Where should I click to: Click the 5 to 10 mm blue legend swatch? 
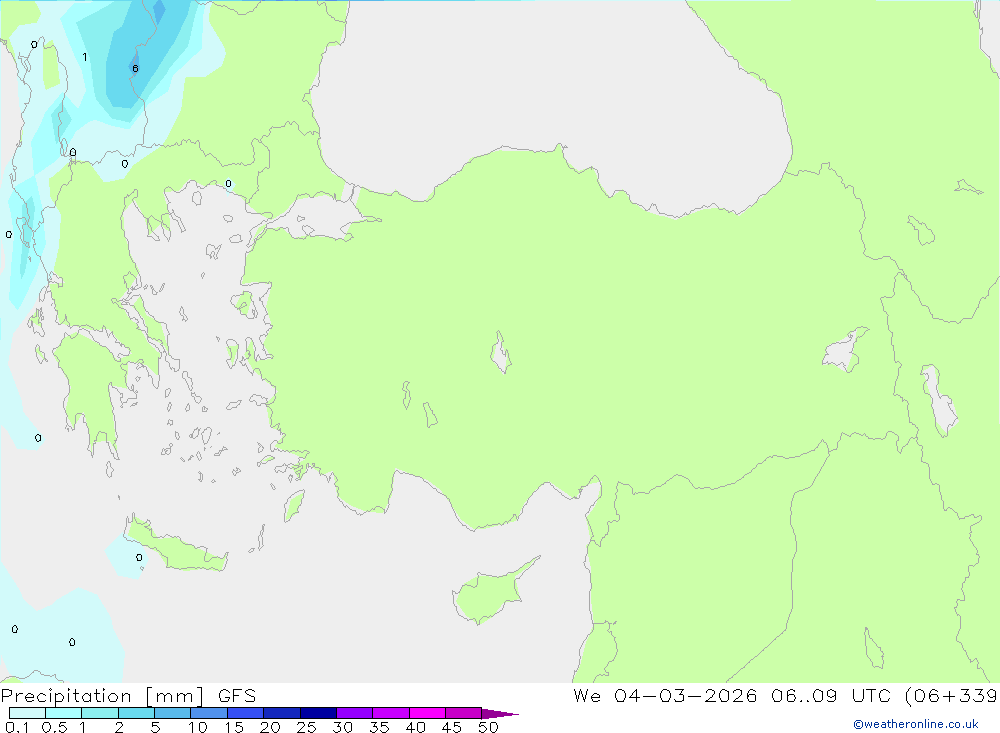172,713
